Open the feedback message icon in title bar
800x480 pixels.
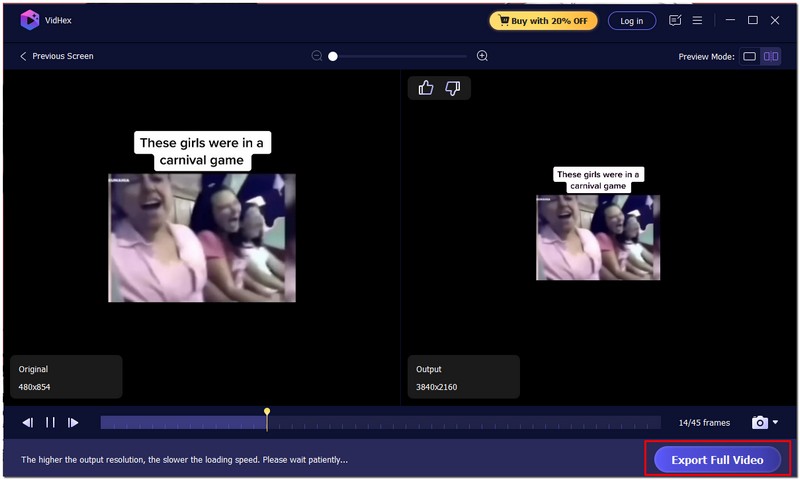tap(675, 20)
